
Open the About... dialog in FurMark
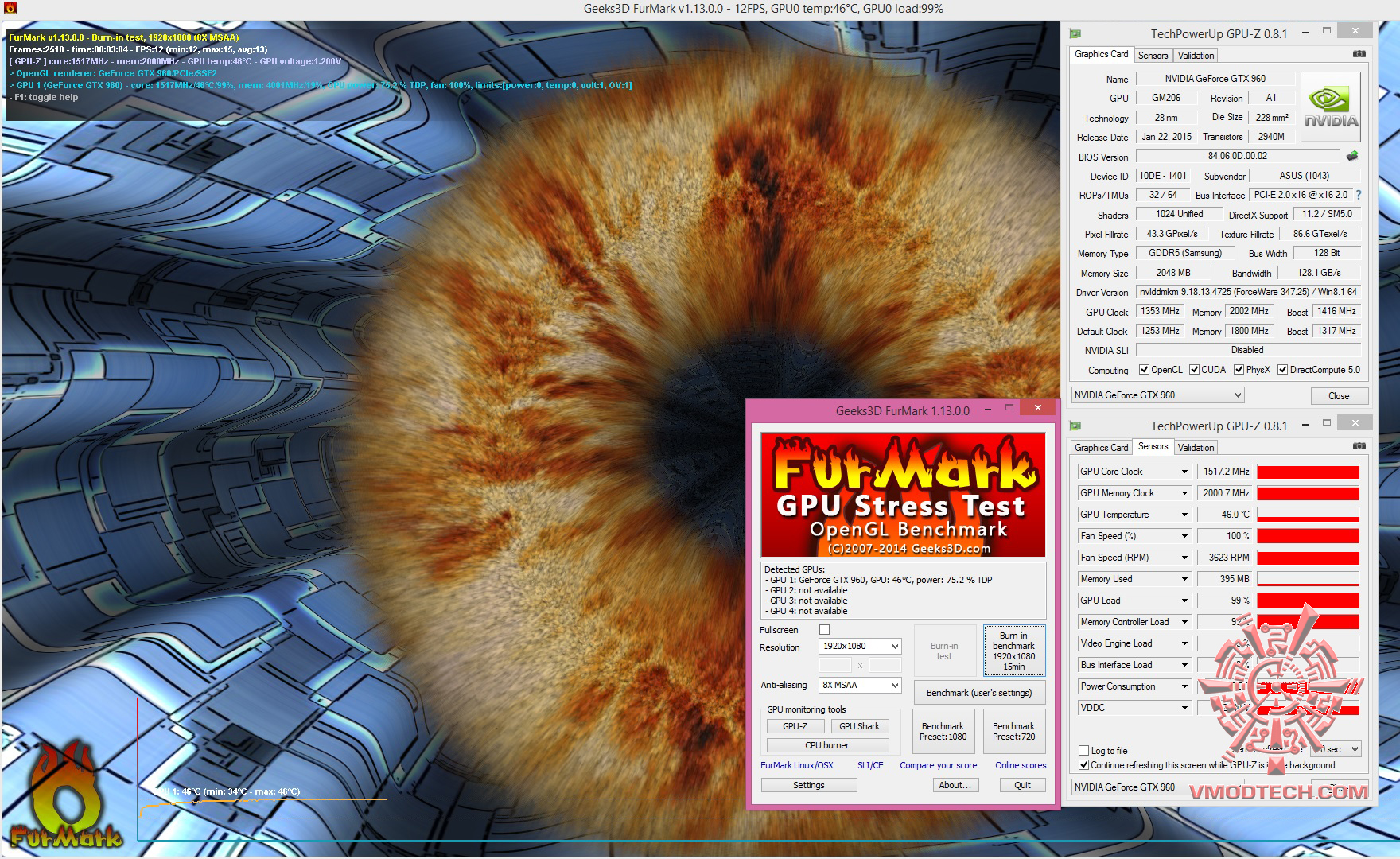(x=955, y=785)
